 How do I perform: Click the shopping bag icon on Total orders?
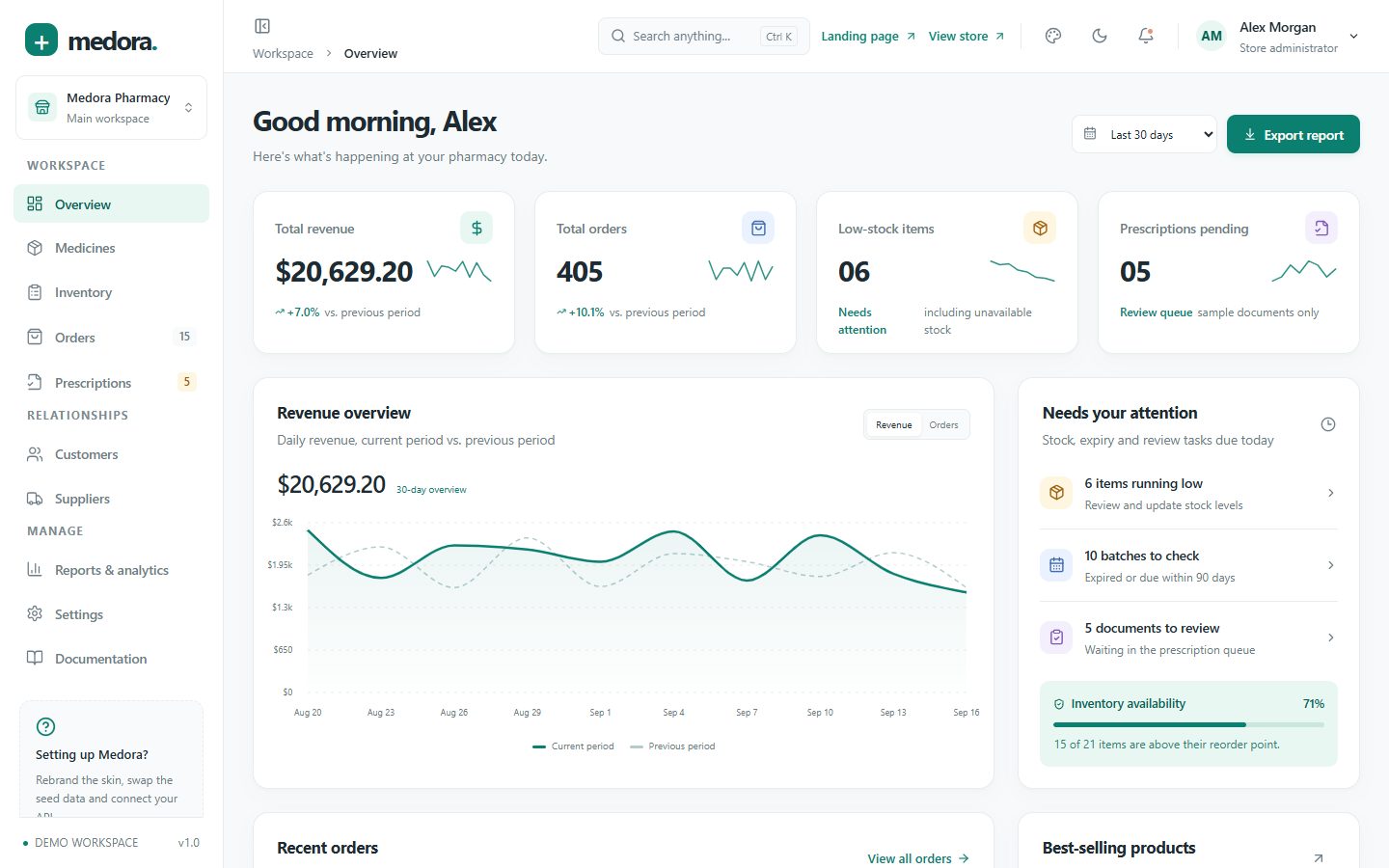click(758, 228)
